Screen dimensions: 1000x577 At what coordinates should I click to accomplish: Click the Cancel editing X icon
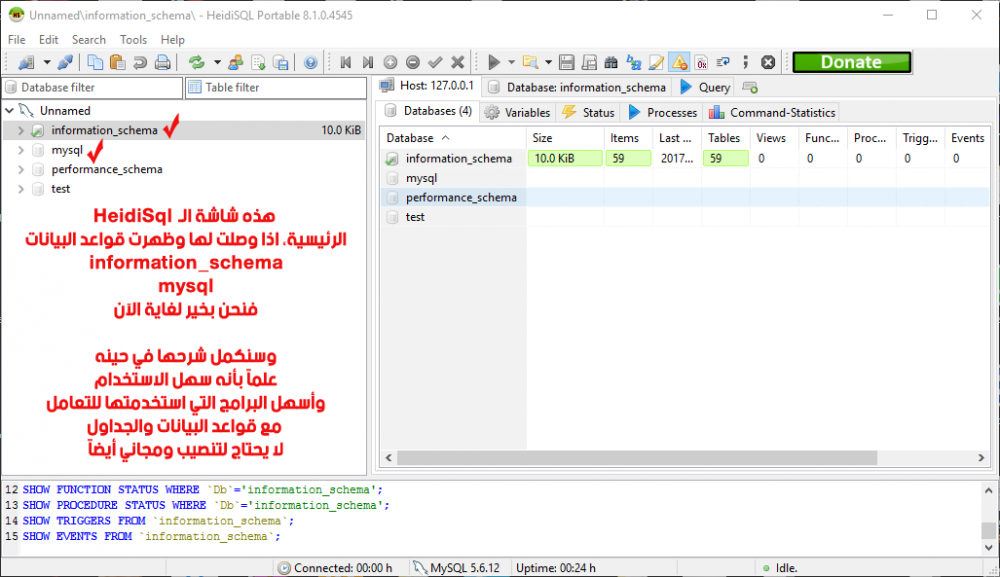457,62
